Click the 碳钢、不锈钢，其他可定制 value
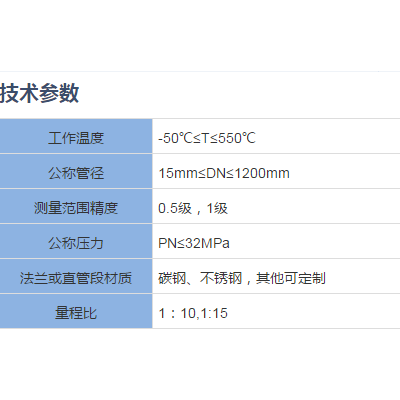The image size is (400, 400). [x=242, y=278]
